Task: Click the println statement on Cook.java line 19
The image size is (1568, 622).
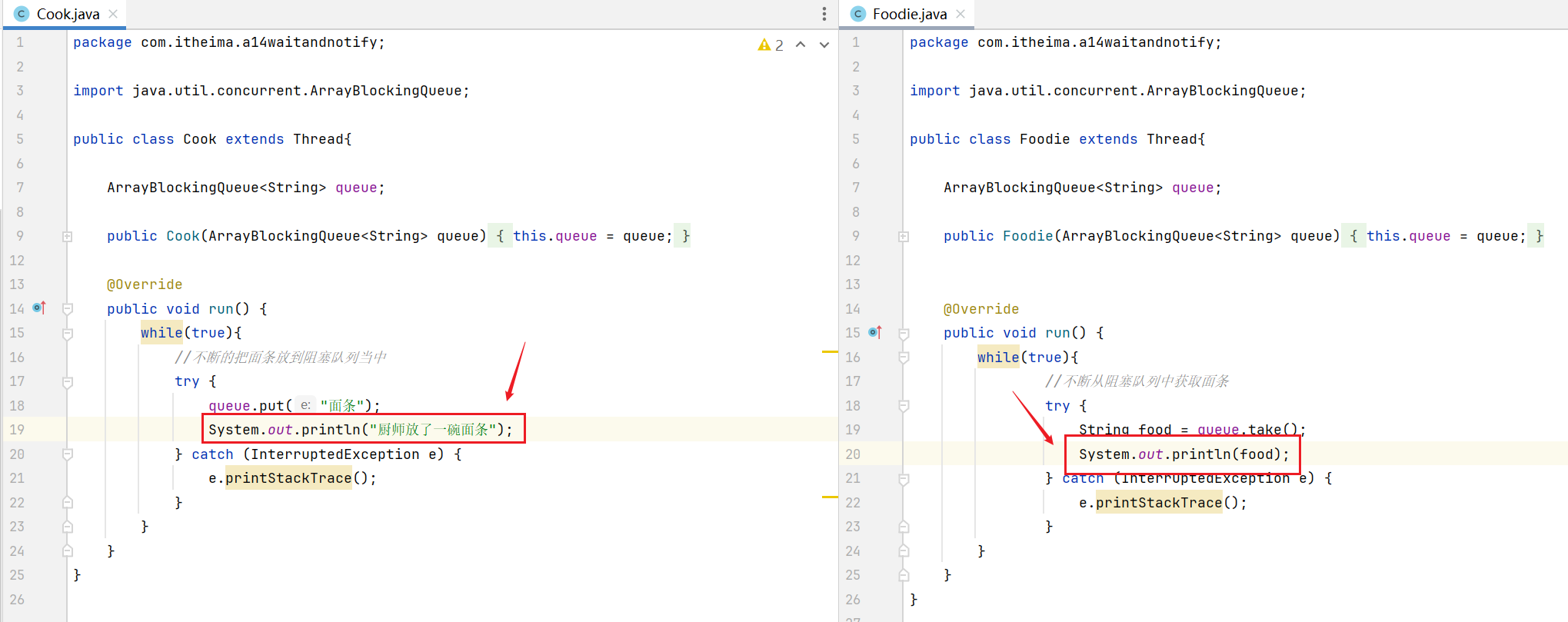Action: (x=360, y=430)
